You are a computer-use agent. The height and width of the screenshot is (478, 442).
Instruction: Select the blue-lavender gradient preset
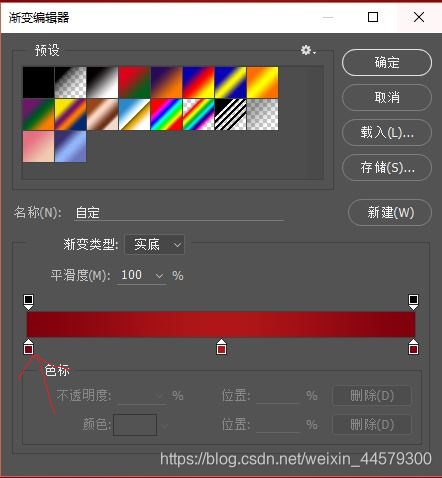70,146
